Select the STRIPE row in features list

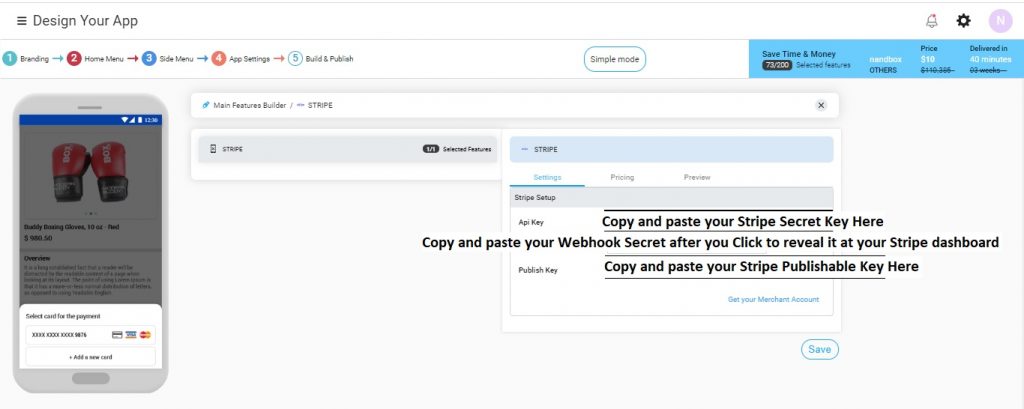coord(347,150)
